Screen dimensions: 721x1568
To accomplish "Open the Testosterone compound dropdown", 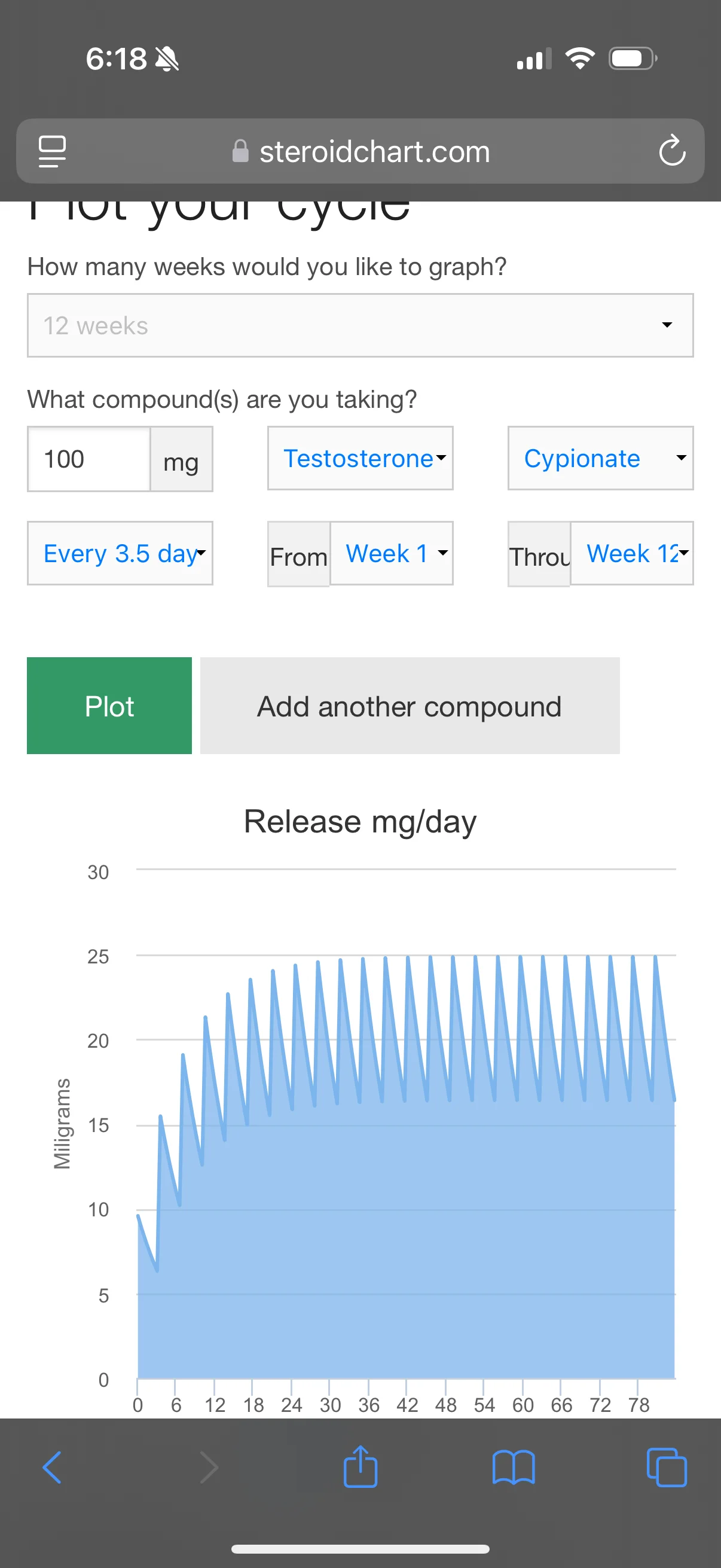I will tap(360, 458).
